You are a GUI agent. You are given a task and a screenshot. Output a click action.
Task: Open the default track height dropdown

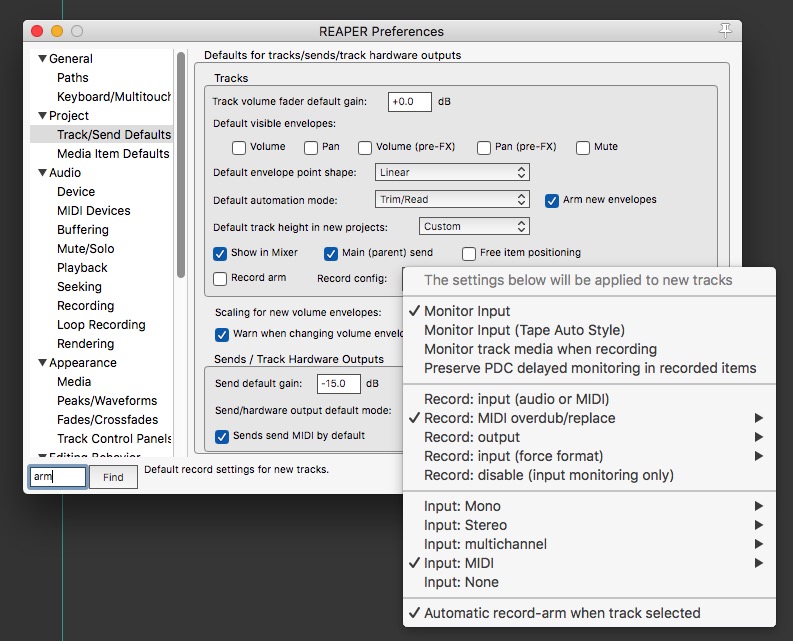point(474,227)
